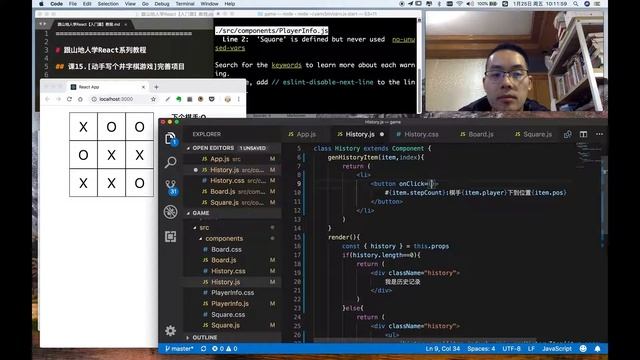Open the Extensions view
Viewport: 640px width, 360px height.
pos(170,237)
